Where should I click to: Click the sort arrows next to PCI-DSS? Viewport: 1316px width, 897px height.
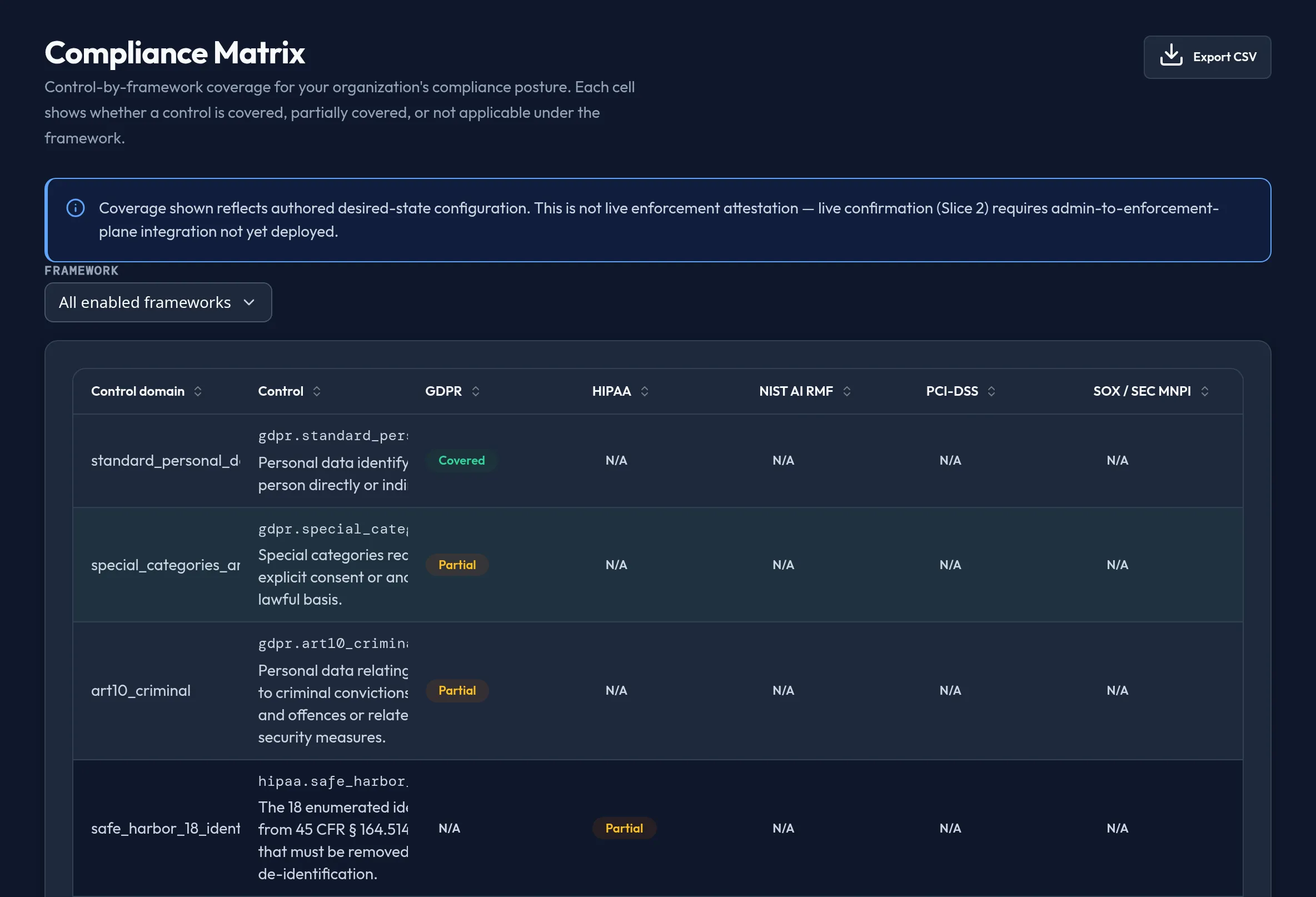[x=991, y=391]
